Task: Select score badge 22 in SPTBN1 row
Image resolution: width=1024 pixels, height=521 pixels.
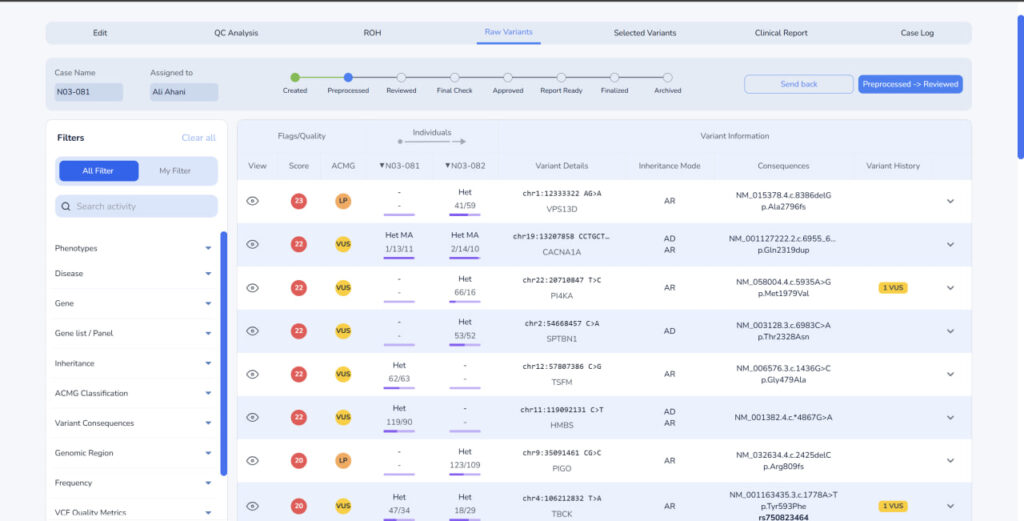Action: coord(299,331)
